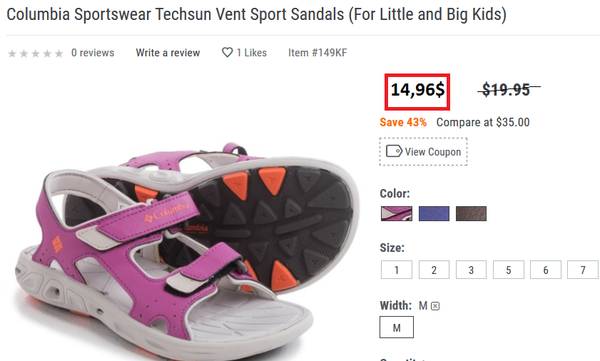Select size 2

(434, 270)
